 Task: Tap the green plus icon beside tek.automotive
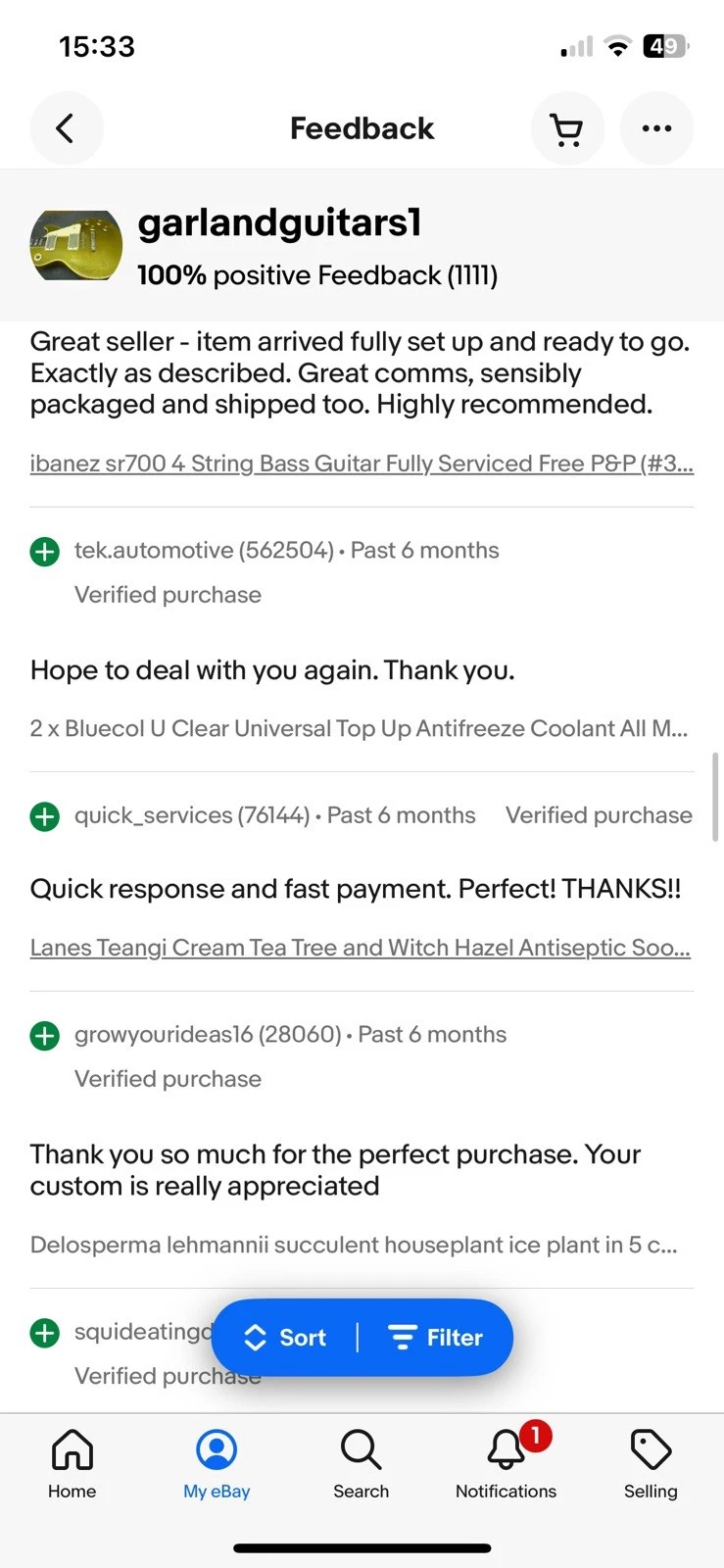(45, 552)
